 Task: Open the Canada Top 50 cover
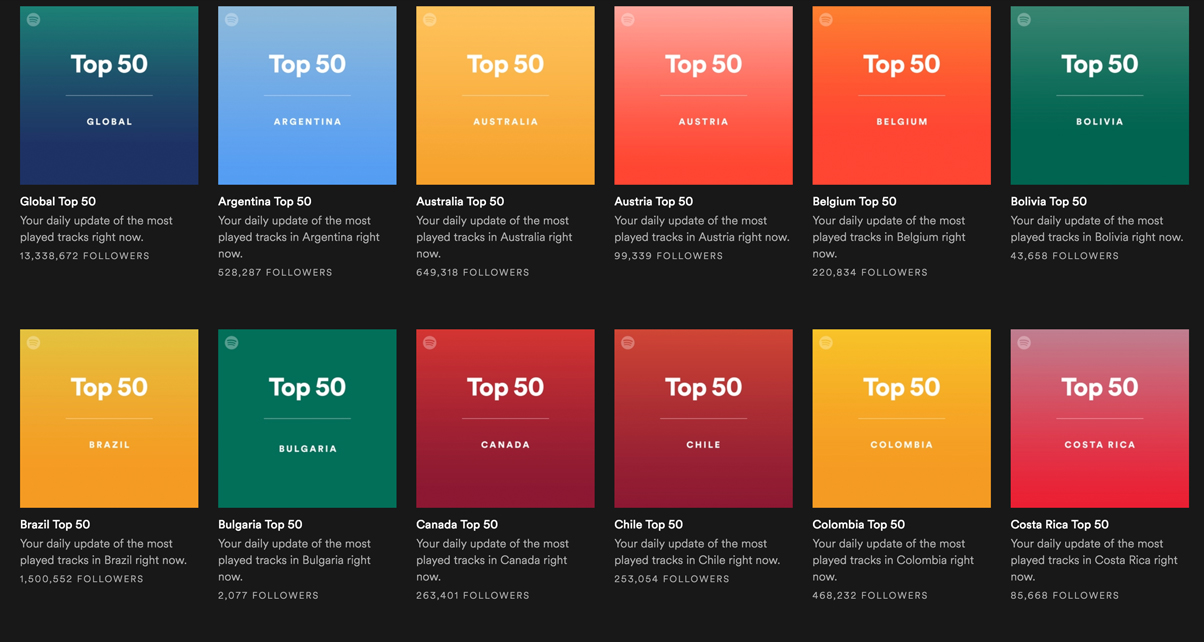[x=505, y=418]
